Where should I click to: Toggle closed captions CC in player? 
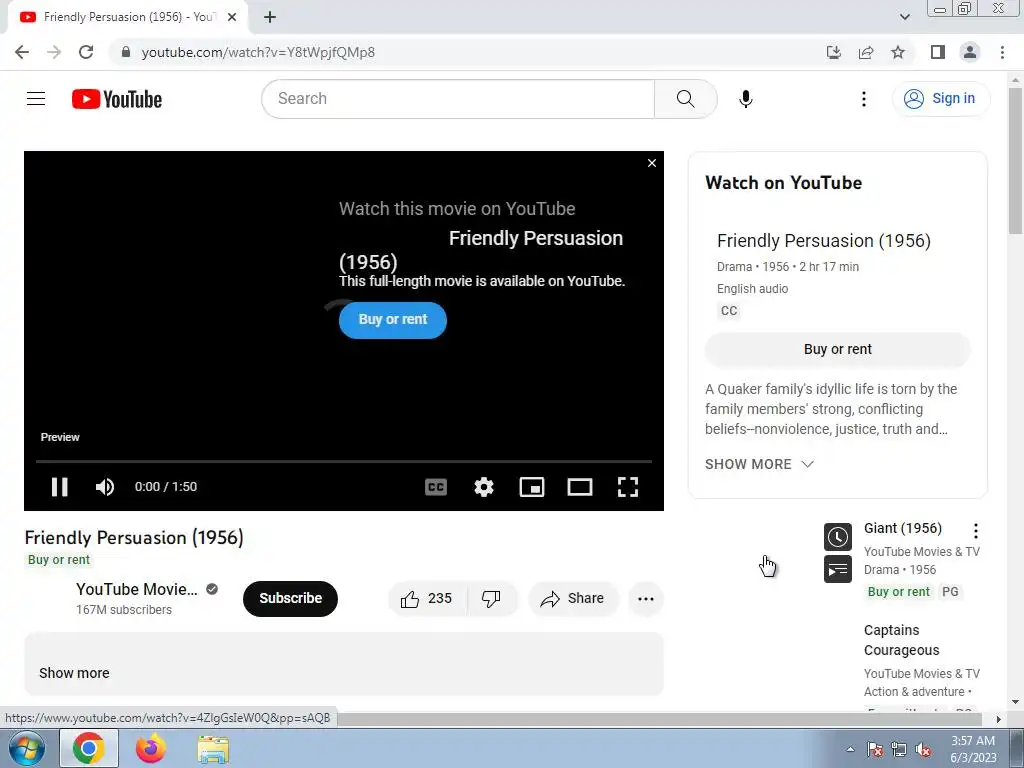(x=436, y=487)
